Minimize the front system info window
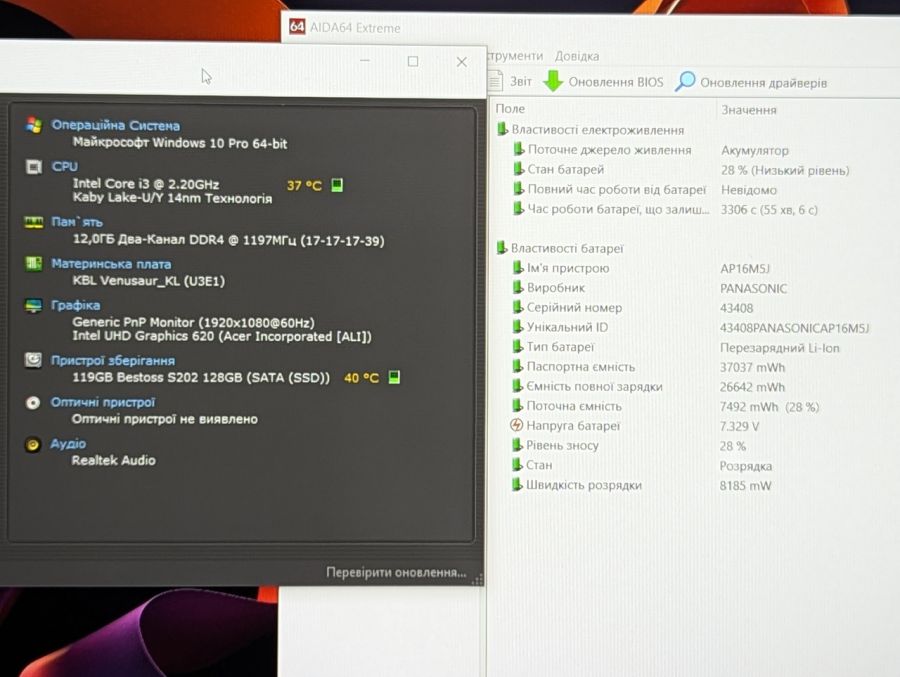 [365, 60]
